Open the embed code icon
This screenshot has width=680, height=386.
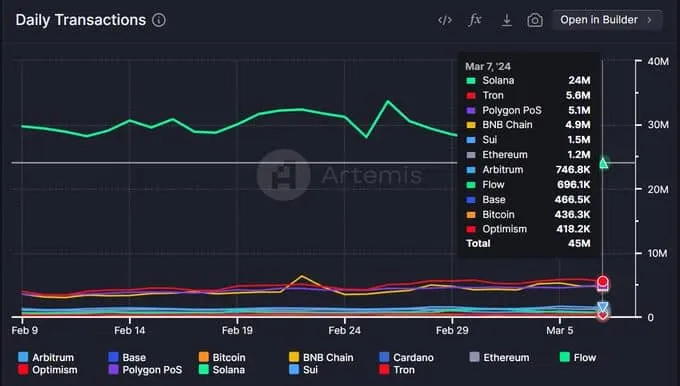coord(445,20)
